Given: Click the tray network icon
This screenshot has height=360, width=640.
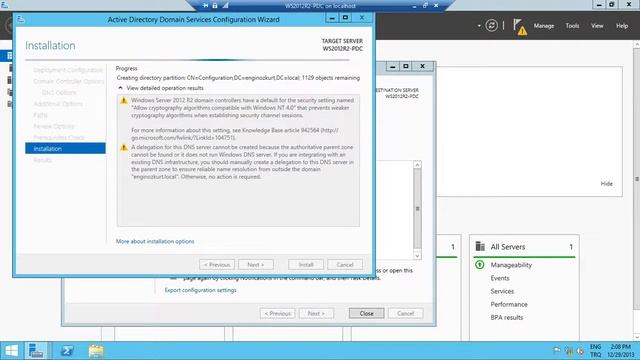Looking at the screenshot, I should point(569,351).
